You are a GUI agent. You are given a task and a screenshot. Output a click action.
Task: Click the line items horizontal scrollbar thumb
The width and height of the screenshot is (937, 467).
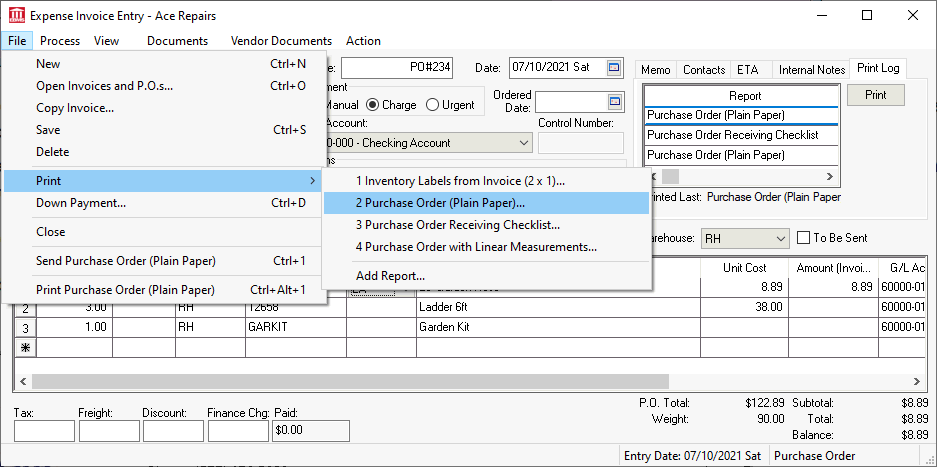click(x=350, y=381)
